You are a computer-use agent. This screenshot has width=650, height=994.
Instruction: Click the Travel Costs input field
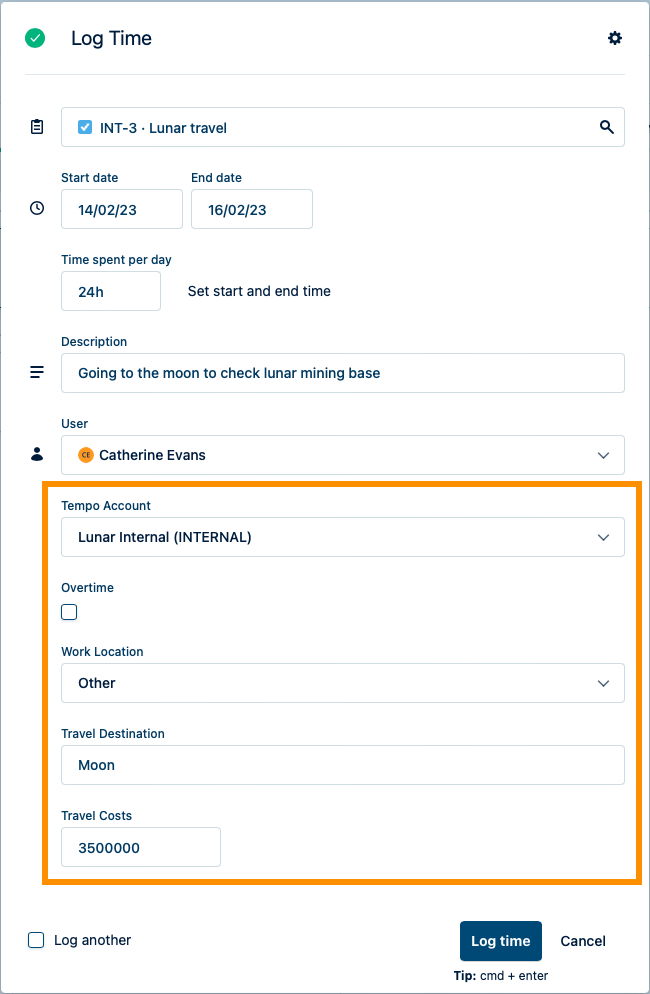(140, 847)
